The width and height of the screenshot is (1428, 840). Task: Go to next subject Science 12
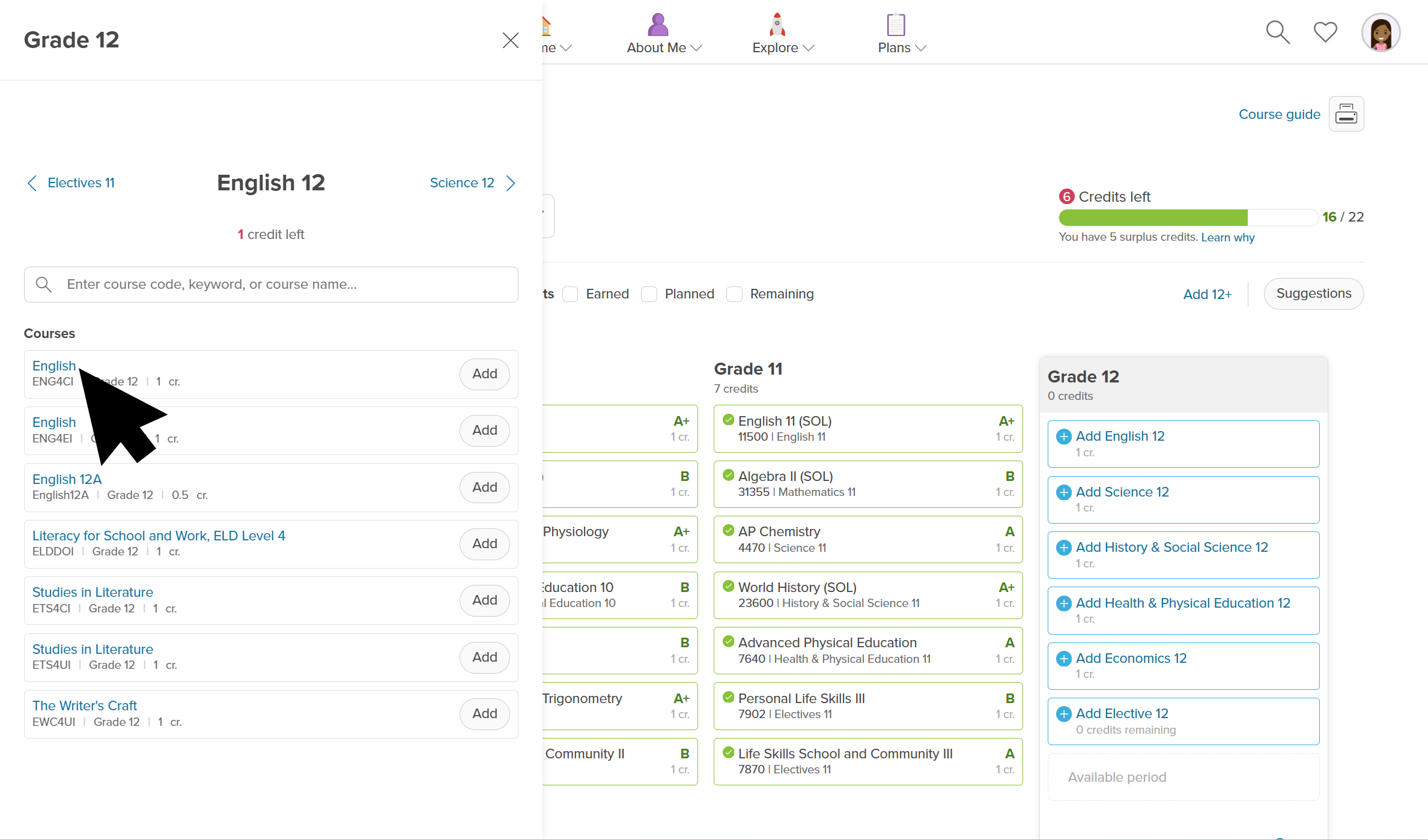point(473,183)
